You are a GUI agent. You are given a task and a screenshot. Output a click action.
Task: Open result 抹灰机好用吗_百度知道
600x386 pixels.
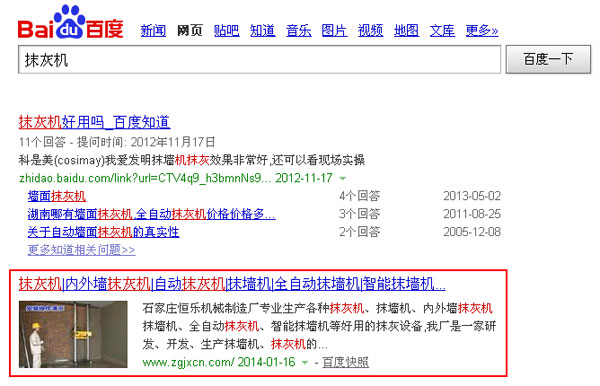(x=94, y=122)
